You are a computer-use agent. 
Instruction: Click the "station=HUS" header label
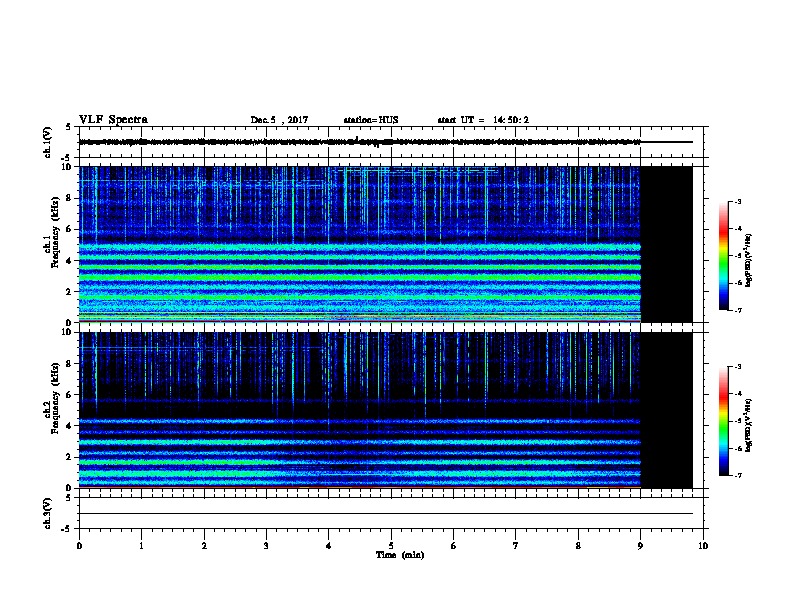(371, 120)
